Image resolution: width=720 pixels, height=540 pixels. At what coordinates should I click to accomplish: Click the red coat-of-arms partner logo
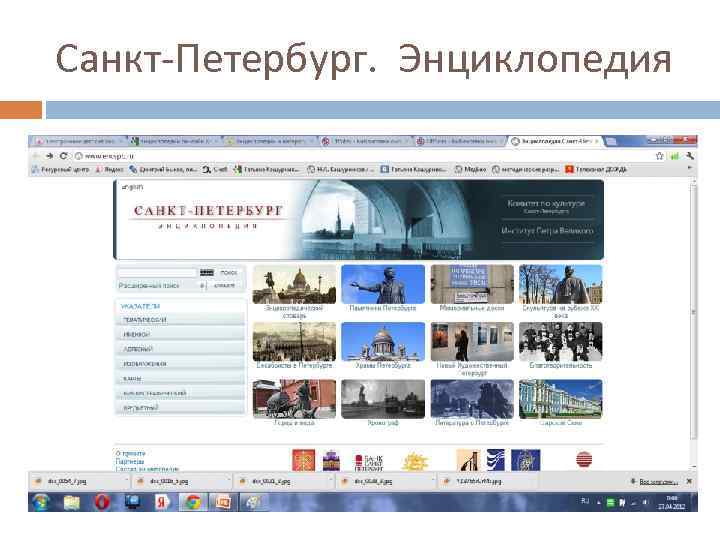(304, 460)
